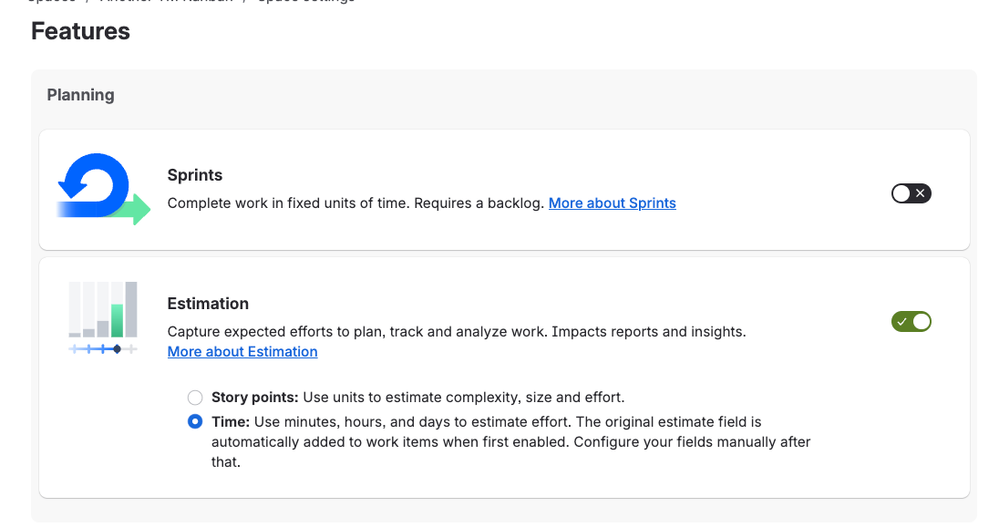Click the blue circular arrow Sprints icon
The height and width of the screenshot is (529, 999).
(x=94, y=185)
